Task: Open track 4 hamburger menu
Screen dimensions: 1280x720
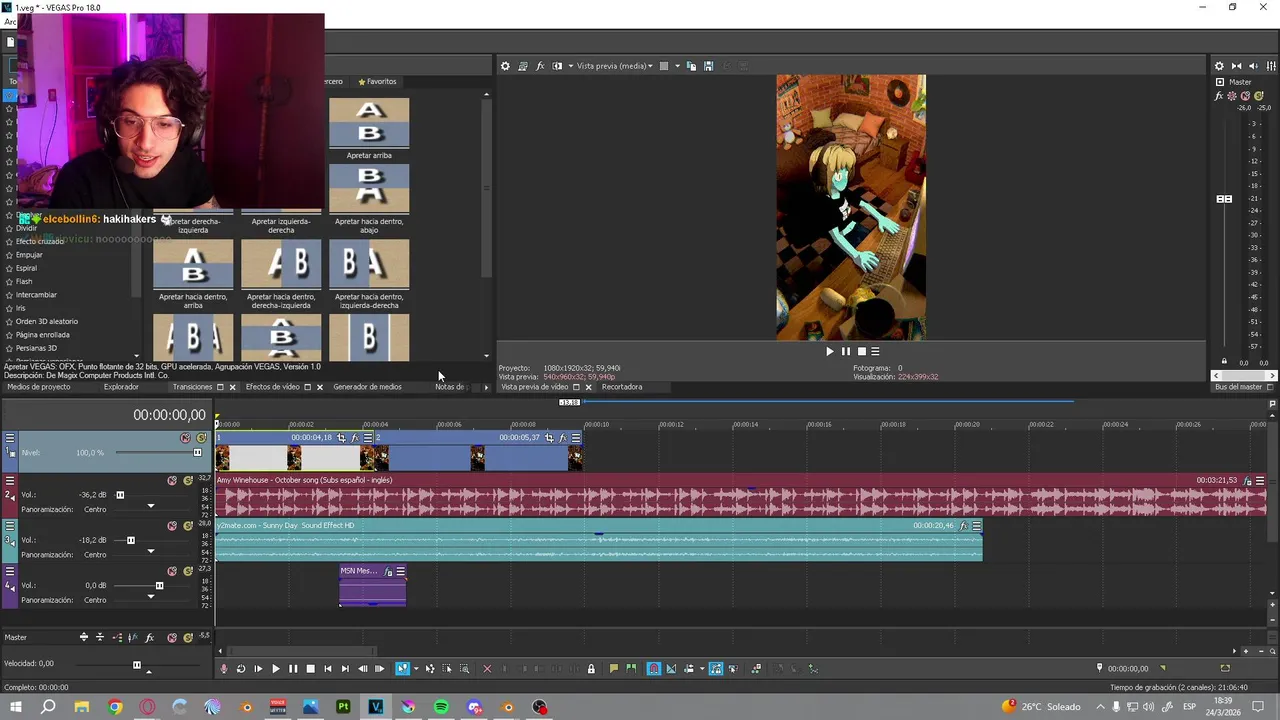Action: (x=10, y=571)
